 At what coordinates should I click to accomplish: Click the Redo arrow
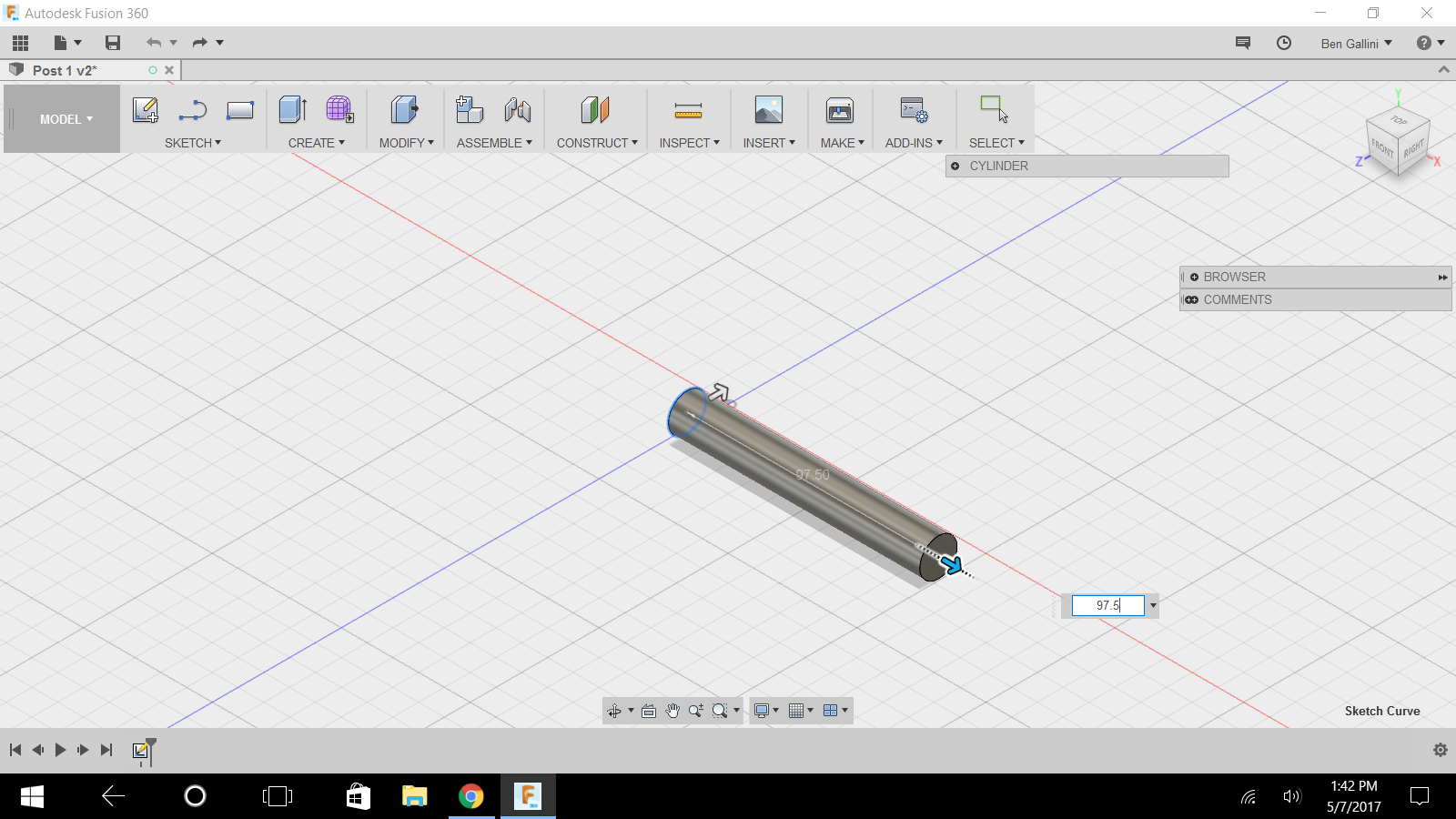[200, 43]
